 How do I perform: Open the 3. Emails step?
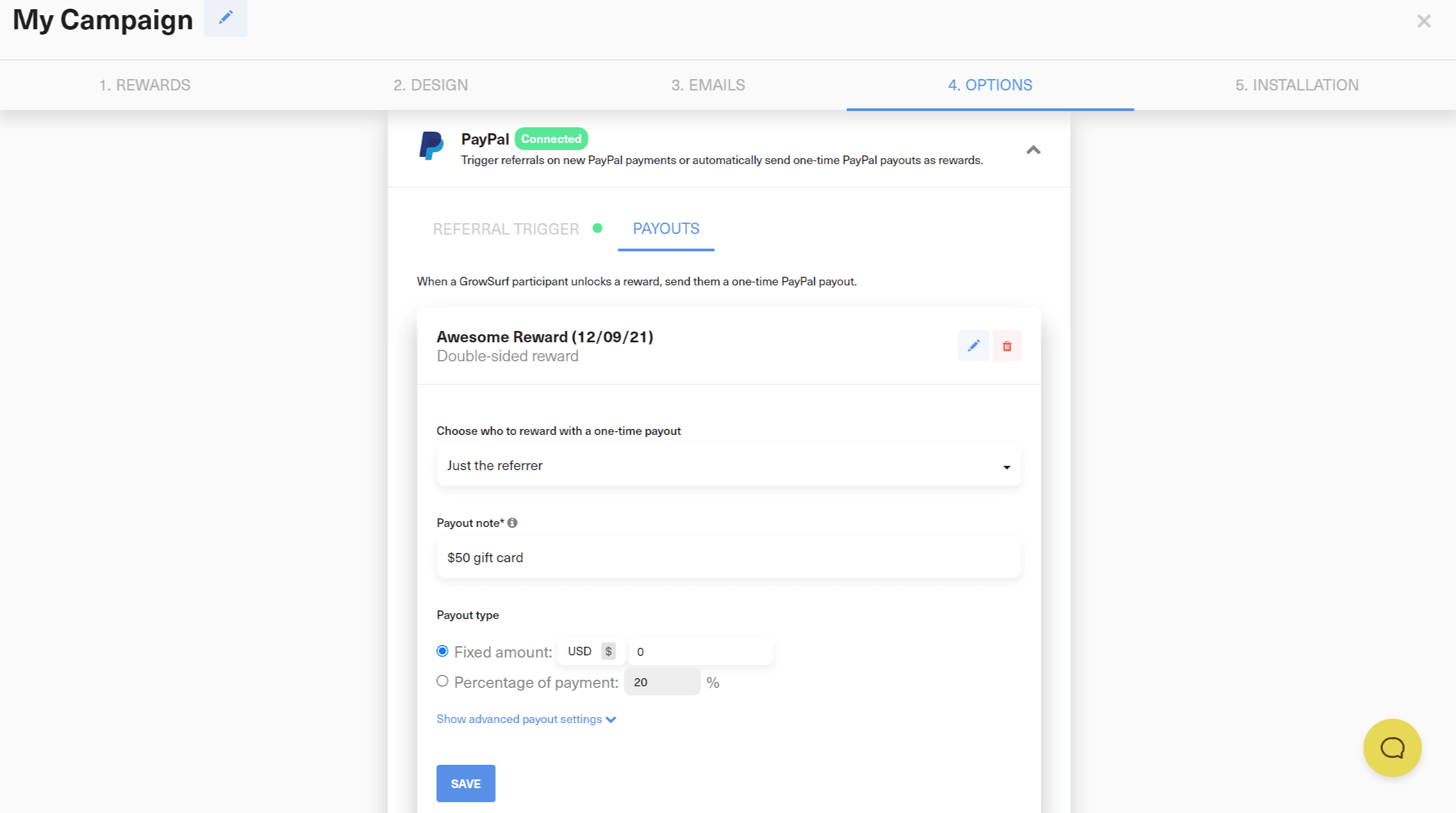(x=707, y=85)
